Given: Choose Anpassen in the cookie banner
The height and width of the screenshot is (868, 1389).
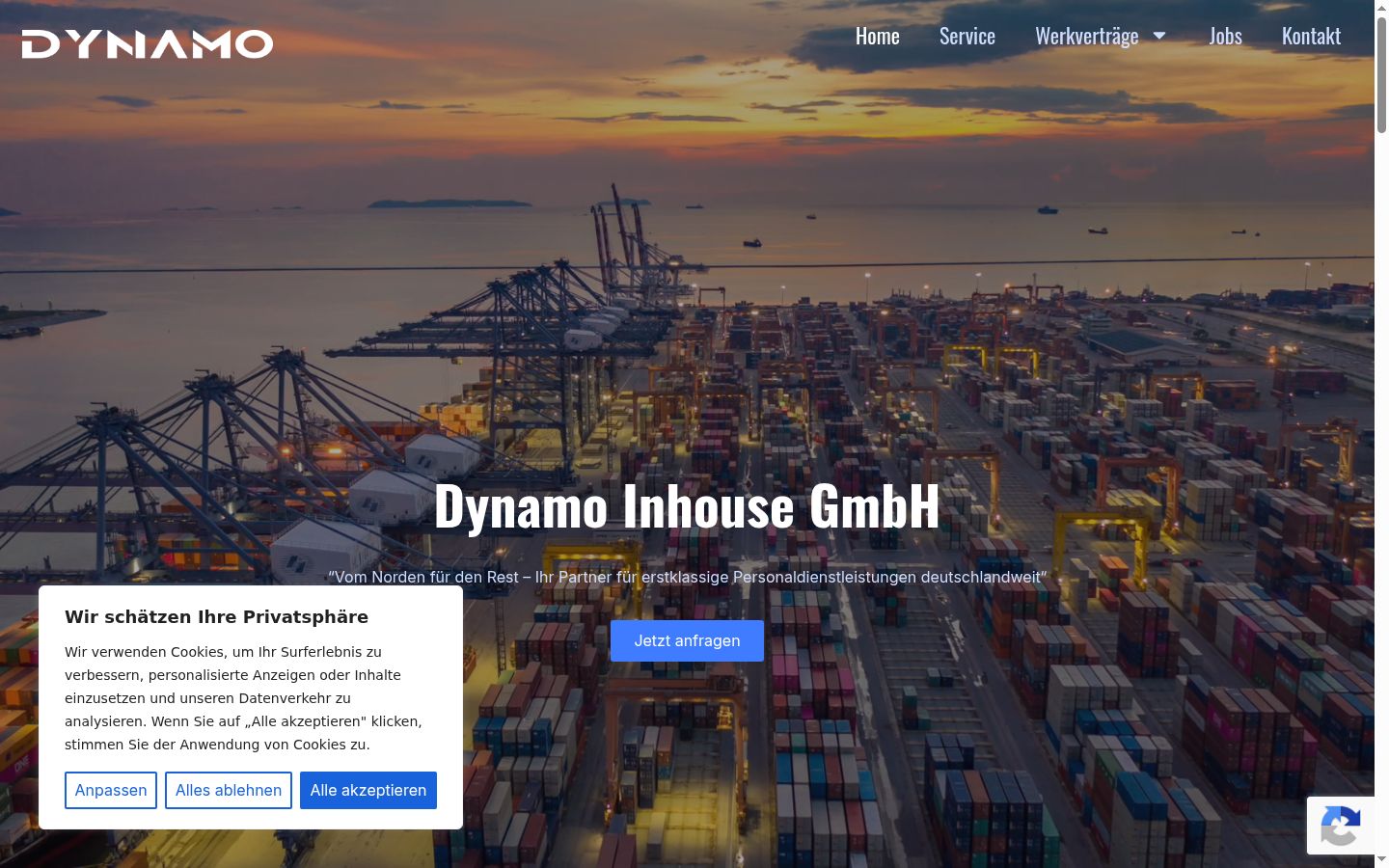Looking at the screenshot, I should [x=111, y=790].
